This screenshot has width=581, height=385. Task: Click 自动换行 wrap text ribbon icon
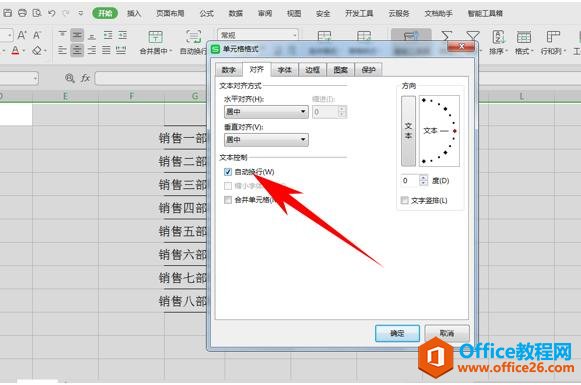coord(193,37)
